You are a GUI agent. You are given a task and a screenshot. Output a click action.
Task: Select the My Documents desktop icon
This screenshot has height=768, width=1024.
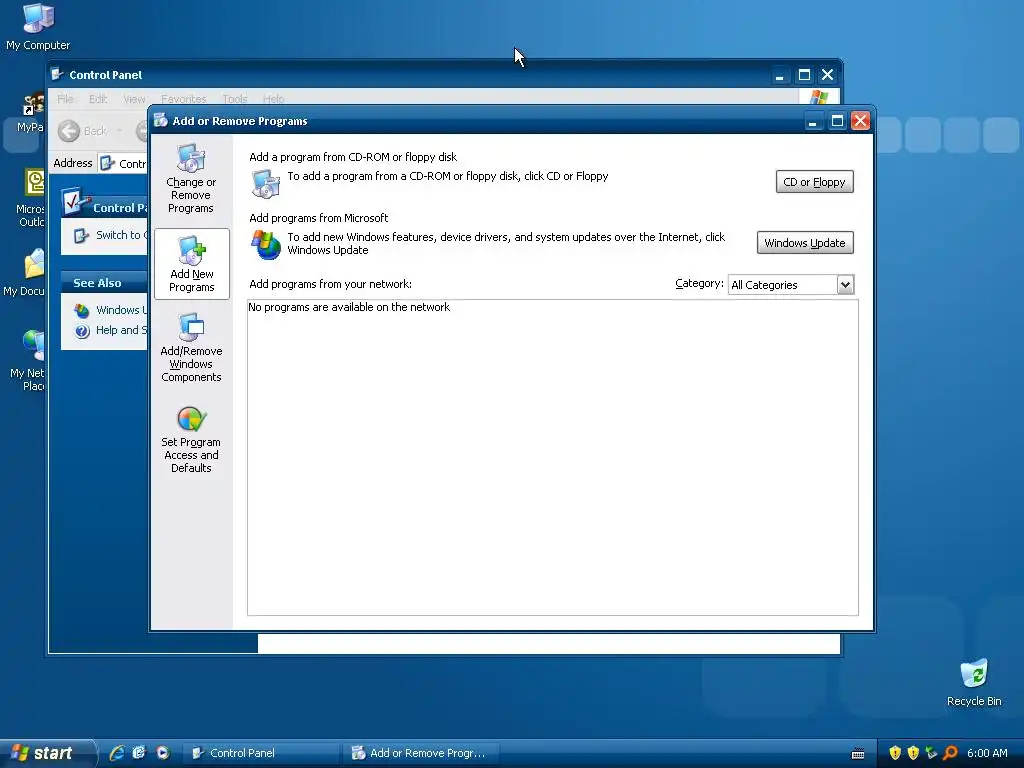pyautogui.click(x=26, y=273)
